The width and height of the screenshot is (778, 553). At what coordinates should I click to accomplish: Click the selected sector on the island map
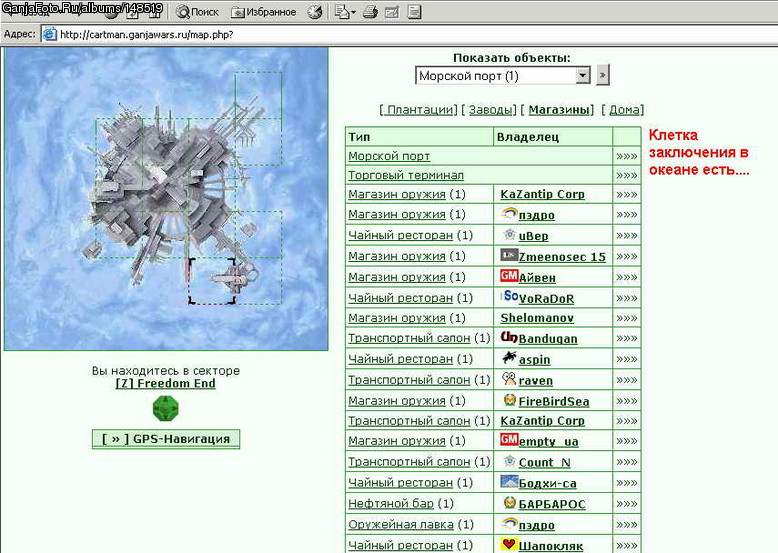pyautogui.click(x=212, y=280)
